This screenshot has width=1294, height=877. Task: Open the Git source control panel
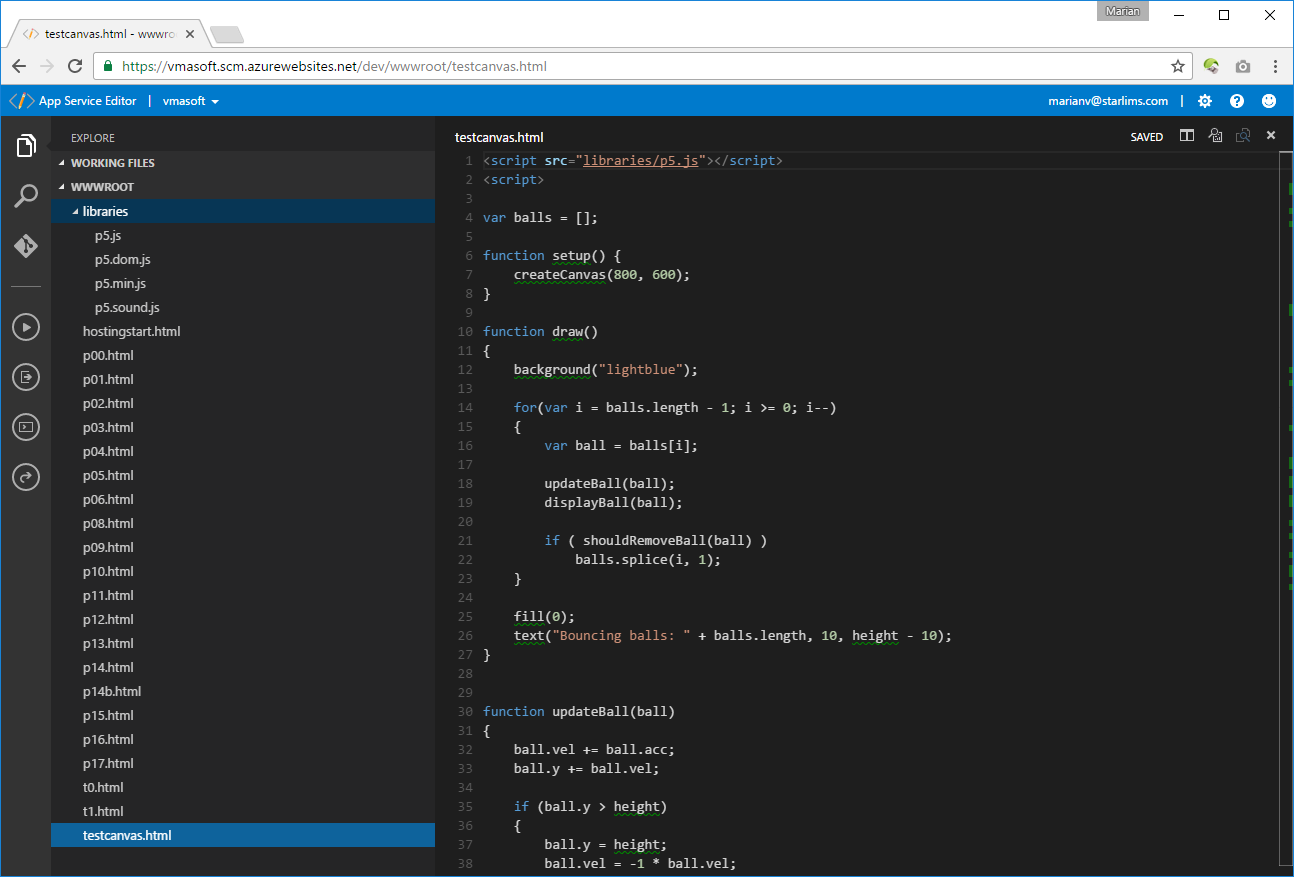pos(26,246)
